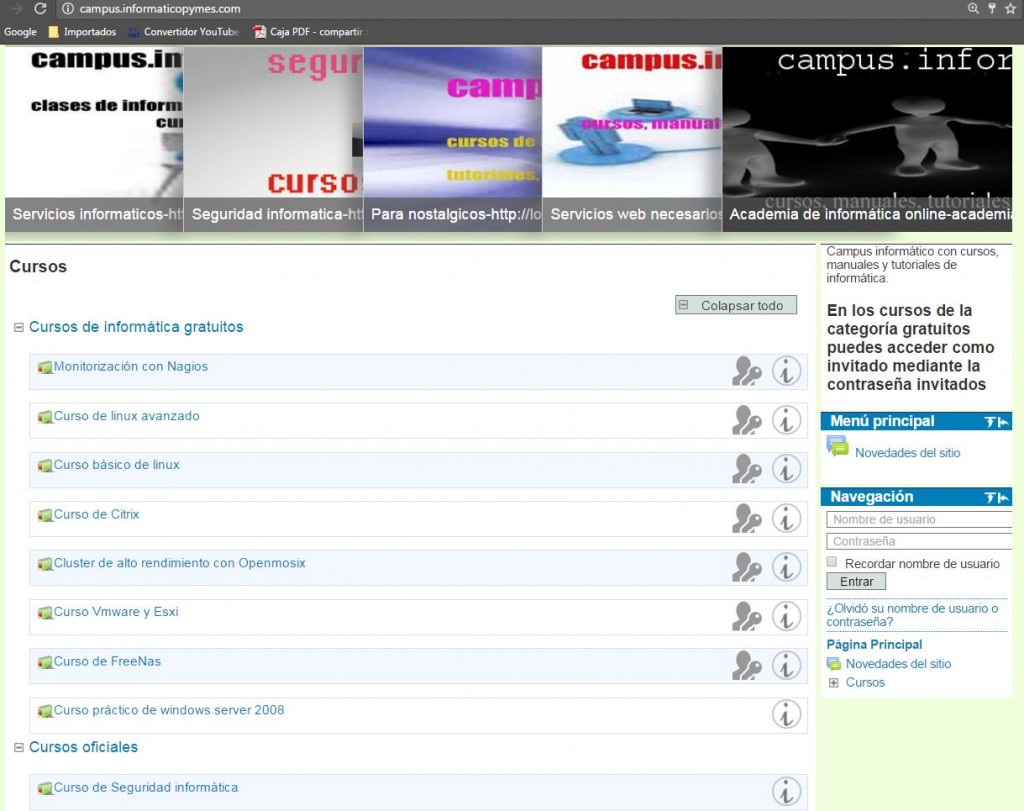This screenshot has width=1024, height=811.
Task: Open info icon for Curso de Seguridad informática
Action: coord(786,792)
